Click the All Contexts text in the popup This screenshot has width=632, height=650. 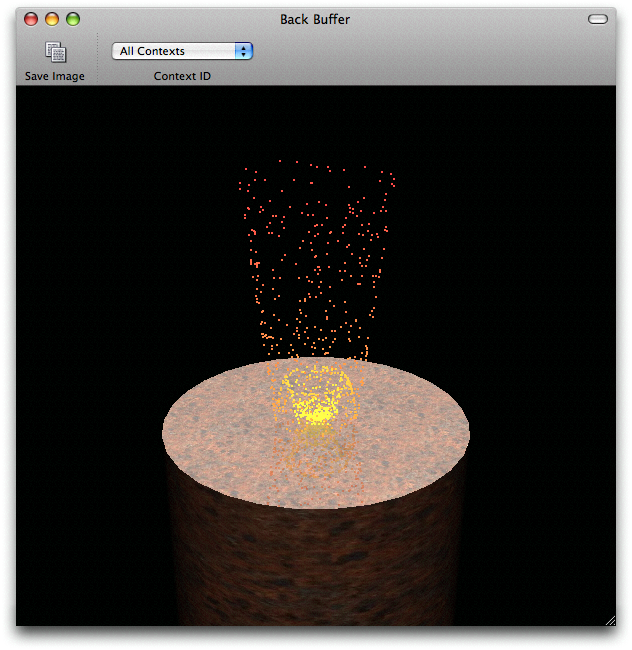click(152, 51)
